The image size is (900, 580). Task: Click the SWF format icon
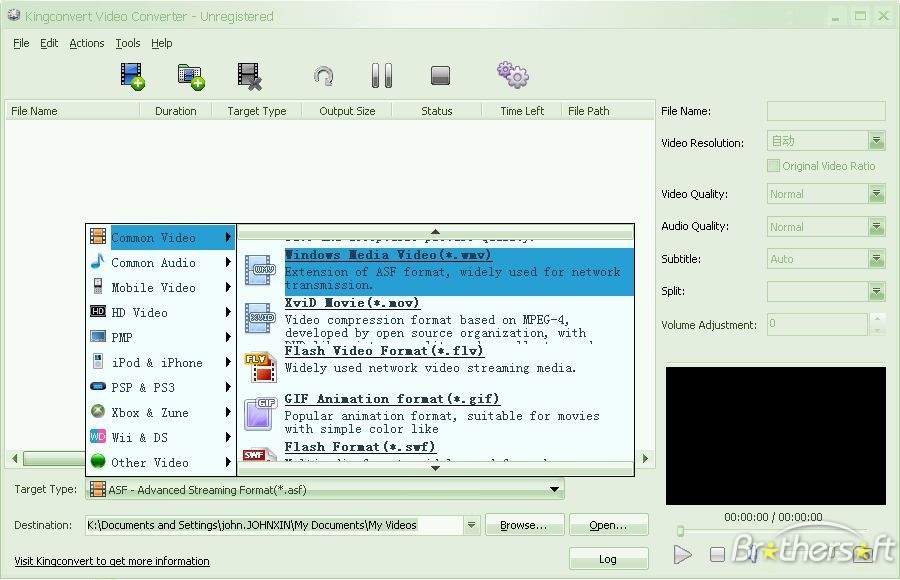click(x=258, y=455)
